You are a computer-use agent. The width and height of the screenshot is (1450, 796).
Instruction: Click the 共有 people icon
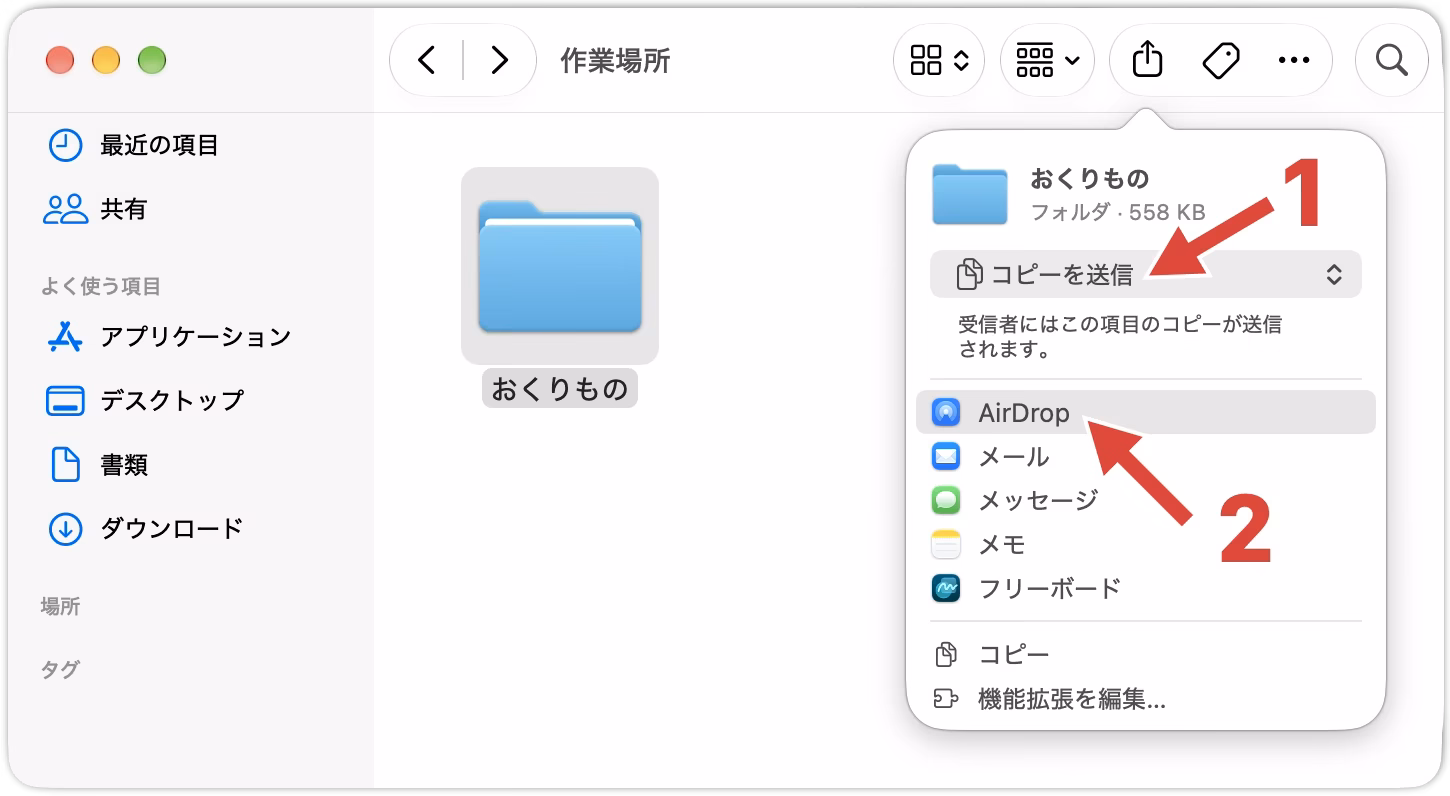pyautogui.click(x=66, y=209)
